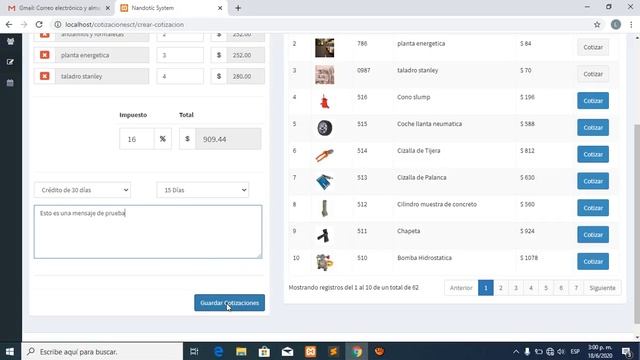Click the Windows search box
The width and height of the screenshot is (640, 360).
[102, 351]
